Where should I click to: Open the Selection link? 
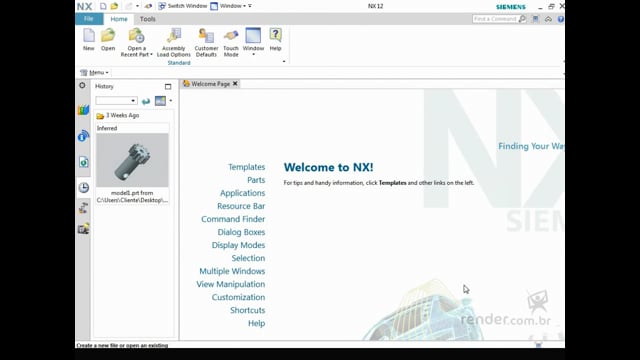coord(248,258)
